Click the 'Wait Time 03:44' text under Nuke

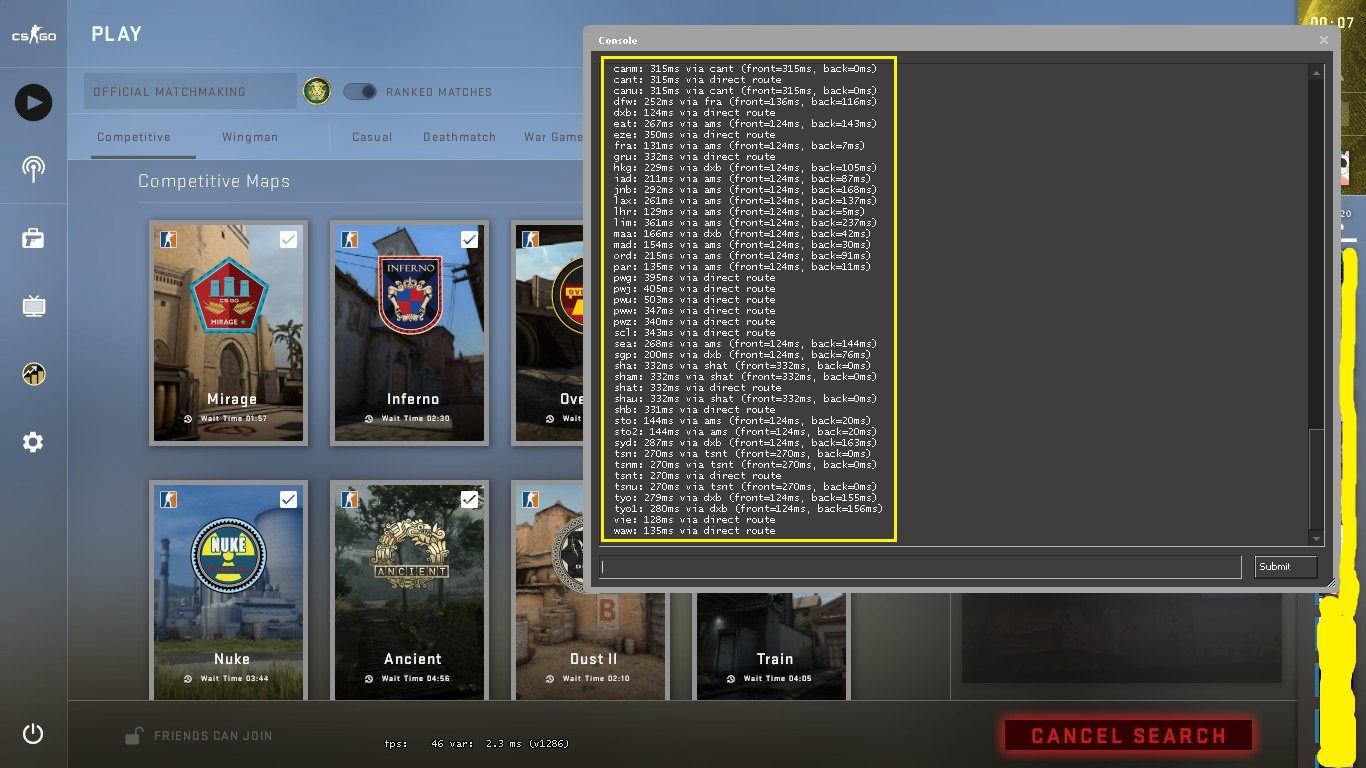[233, 679]
